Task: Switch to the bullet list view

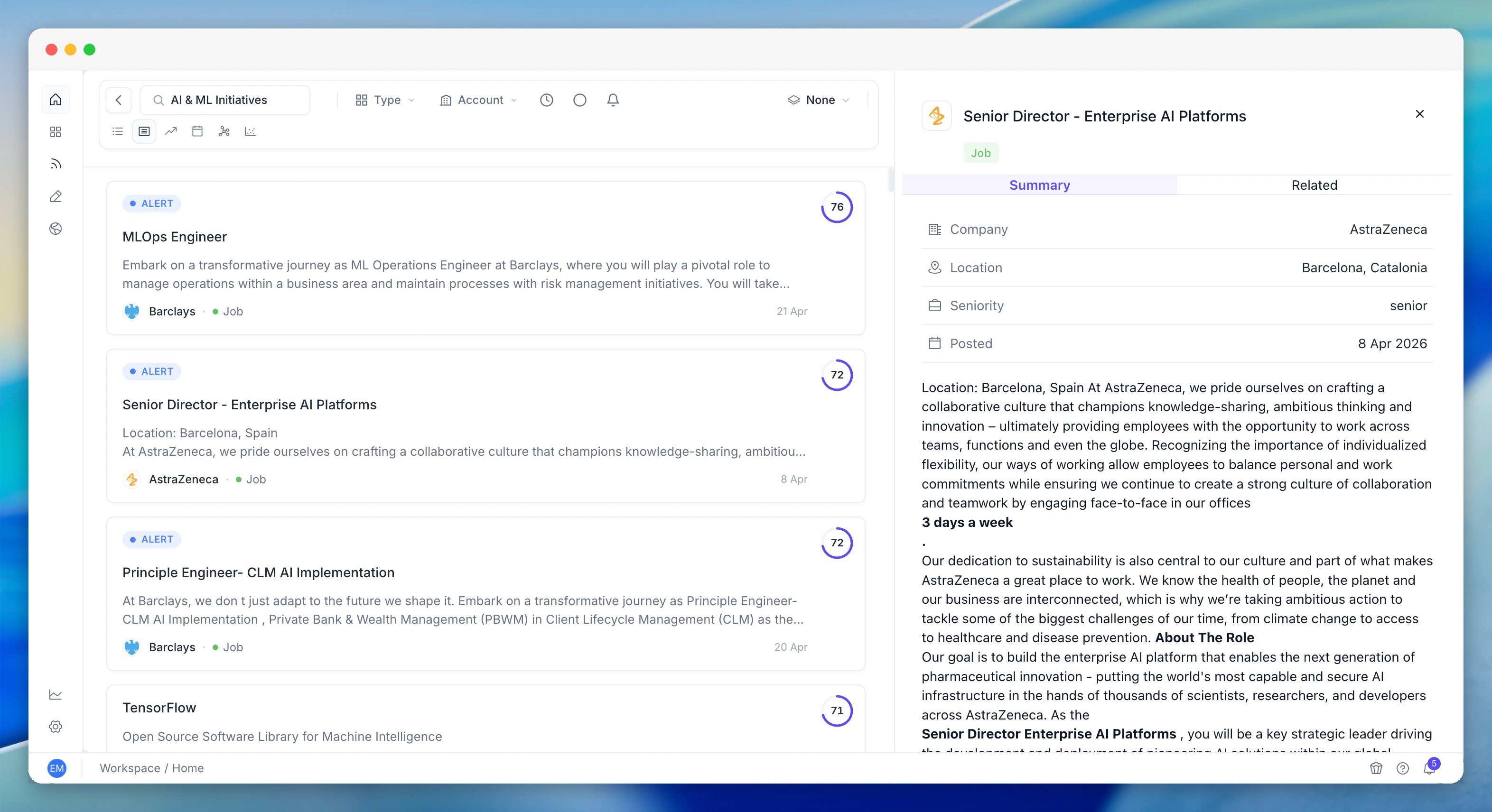Action: (118, 131)
